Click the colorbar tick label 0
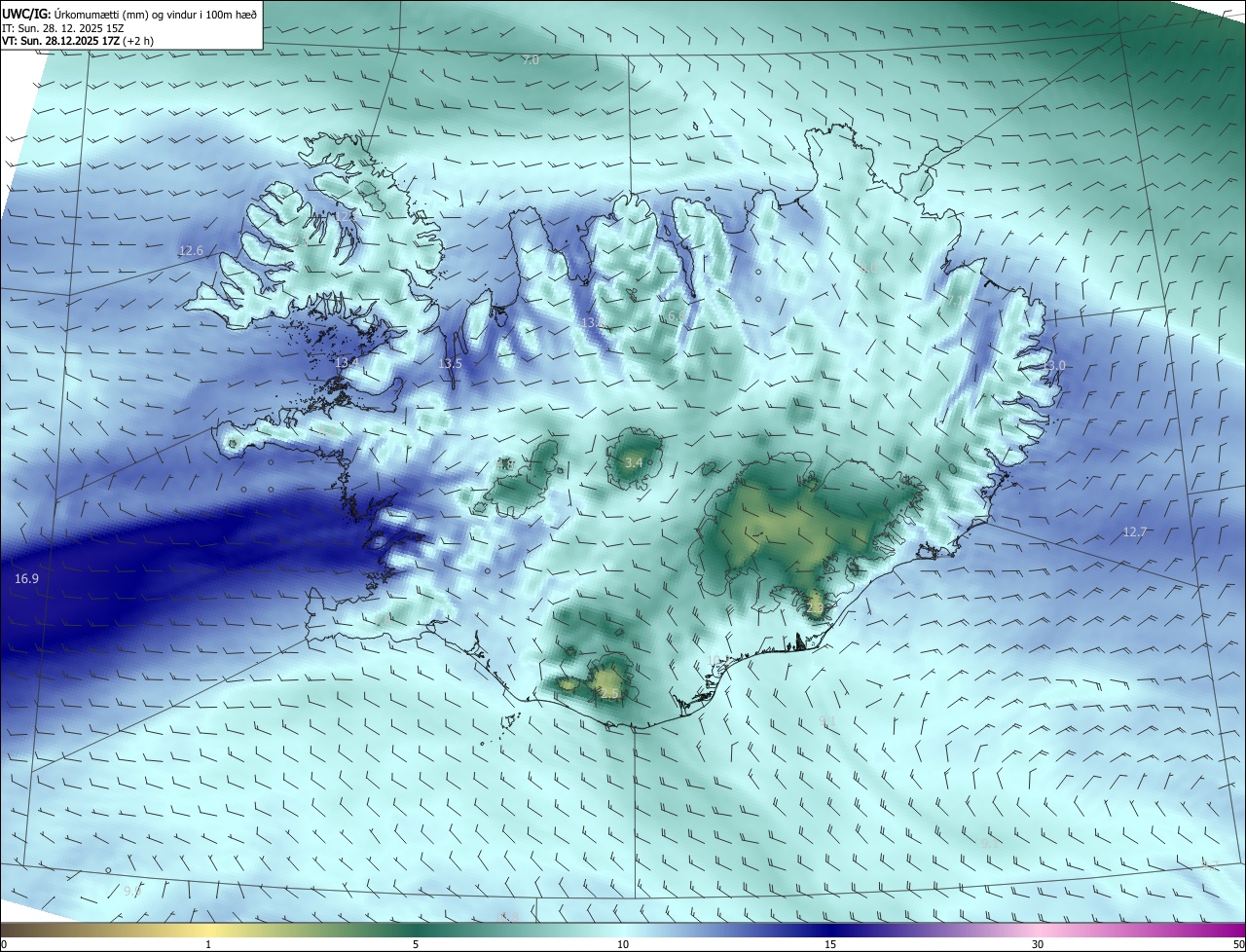Screen dimensions: 1246x952 pyautogui.click(x=4, y=945)
